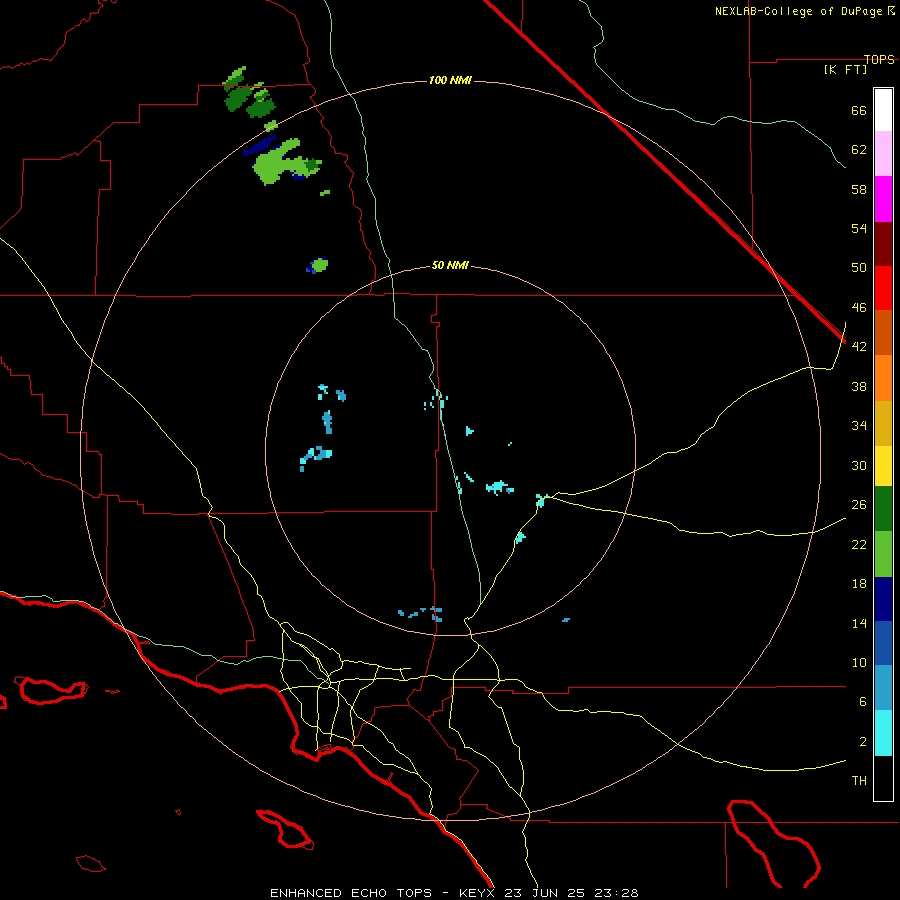Click the bright red legend swatch
Viewport: 900px width, 900px height.
pos(883,288)
